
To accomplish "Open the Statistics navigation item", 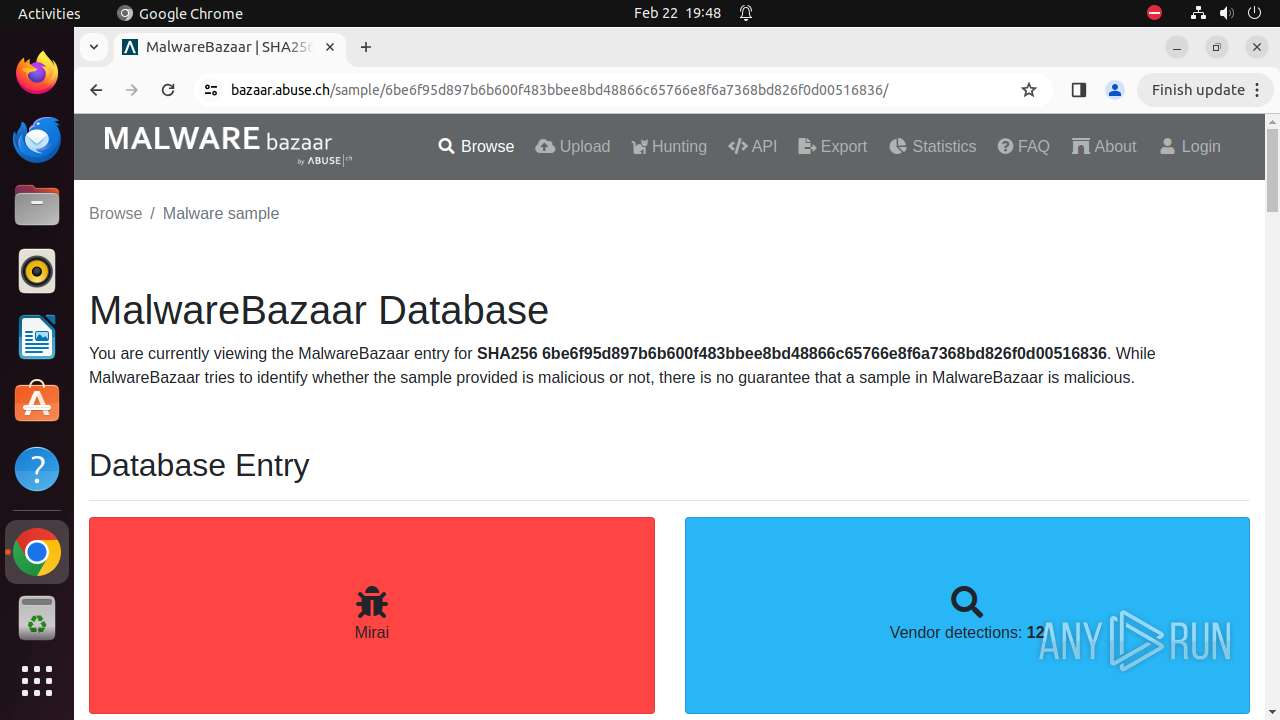I will pos(932,146).
